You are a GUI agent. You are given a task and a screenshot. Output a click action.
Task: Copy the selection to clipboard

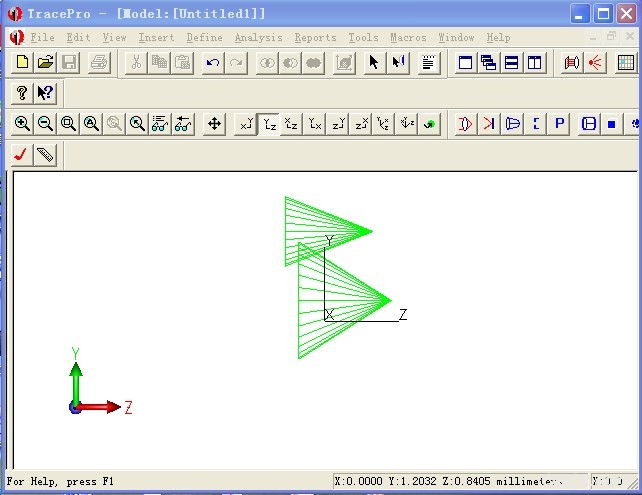point(159,63)
